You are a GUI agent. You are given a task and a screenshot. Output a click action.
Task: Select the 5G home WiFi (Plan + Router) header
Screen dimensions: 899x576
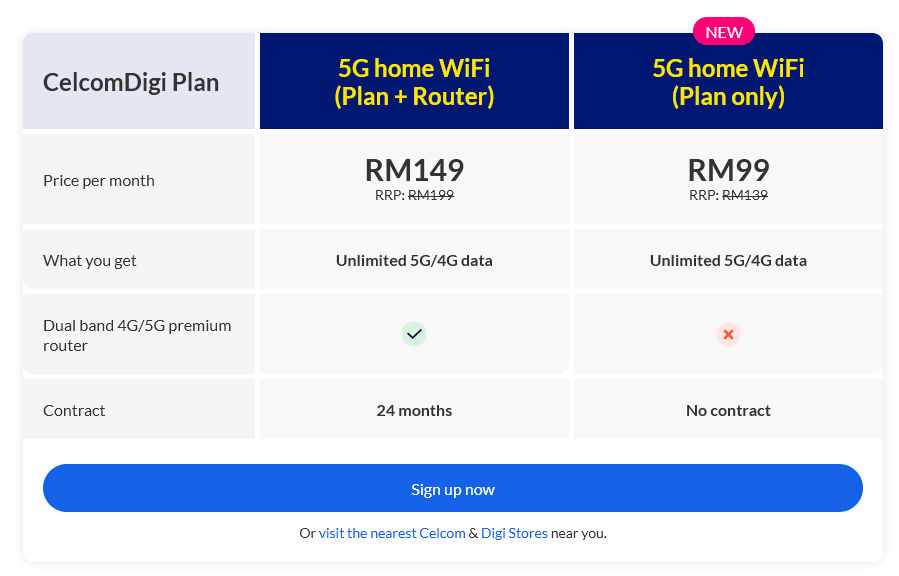point(414,81)
